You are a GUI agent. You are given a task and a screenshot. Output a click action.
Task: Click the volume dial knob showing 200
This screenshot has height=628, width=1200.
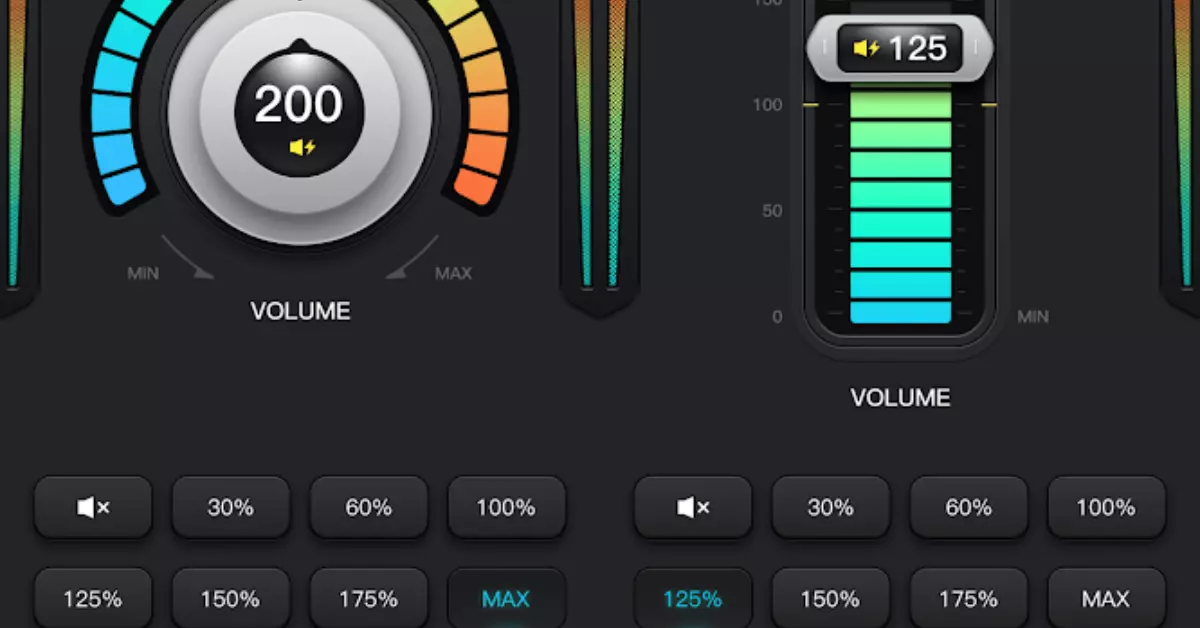[300, 112]
